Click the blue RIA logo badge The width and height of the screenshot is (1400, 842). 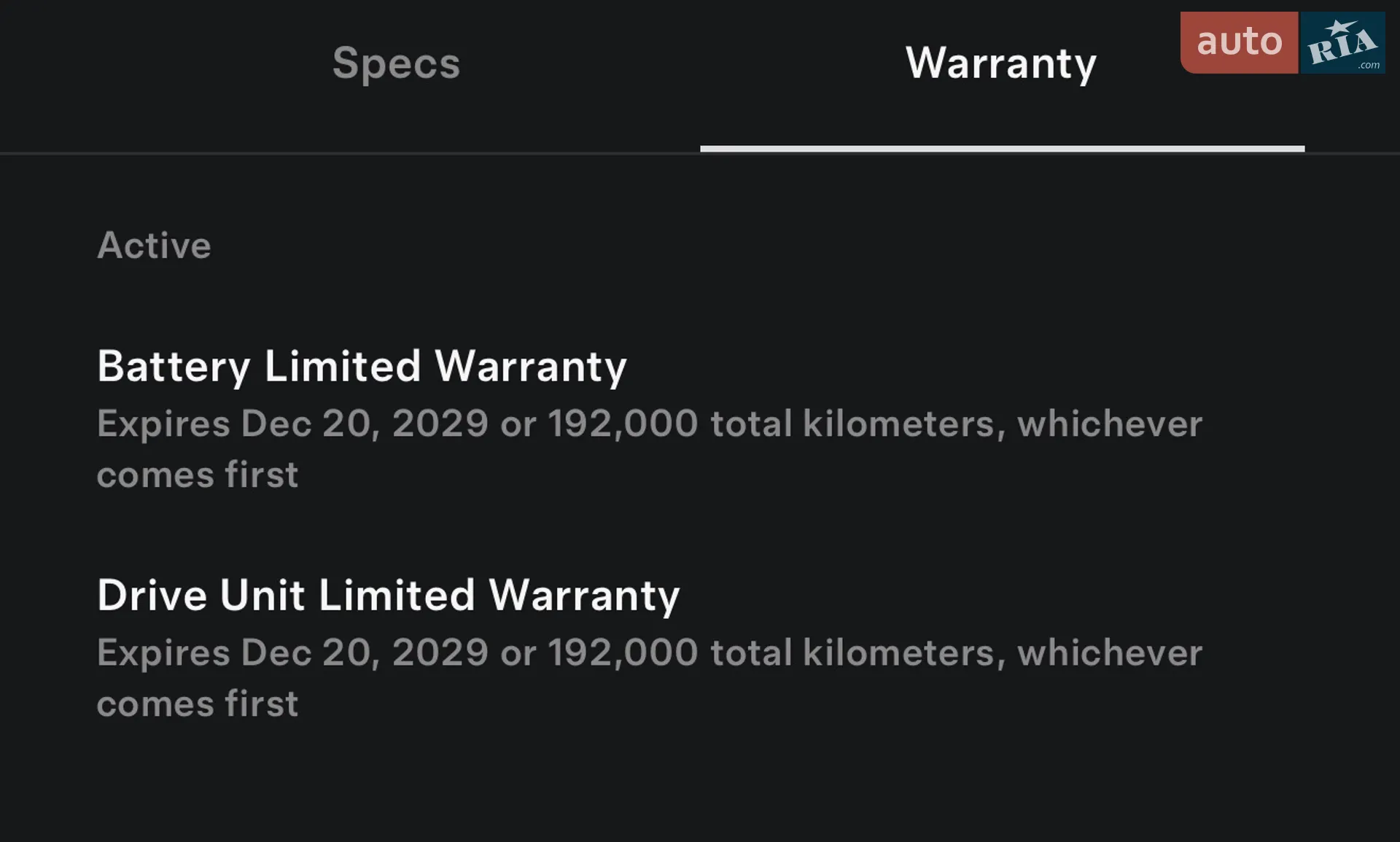(1342, 42)
